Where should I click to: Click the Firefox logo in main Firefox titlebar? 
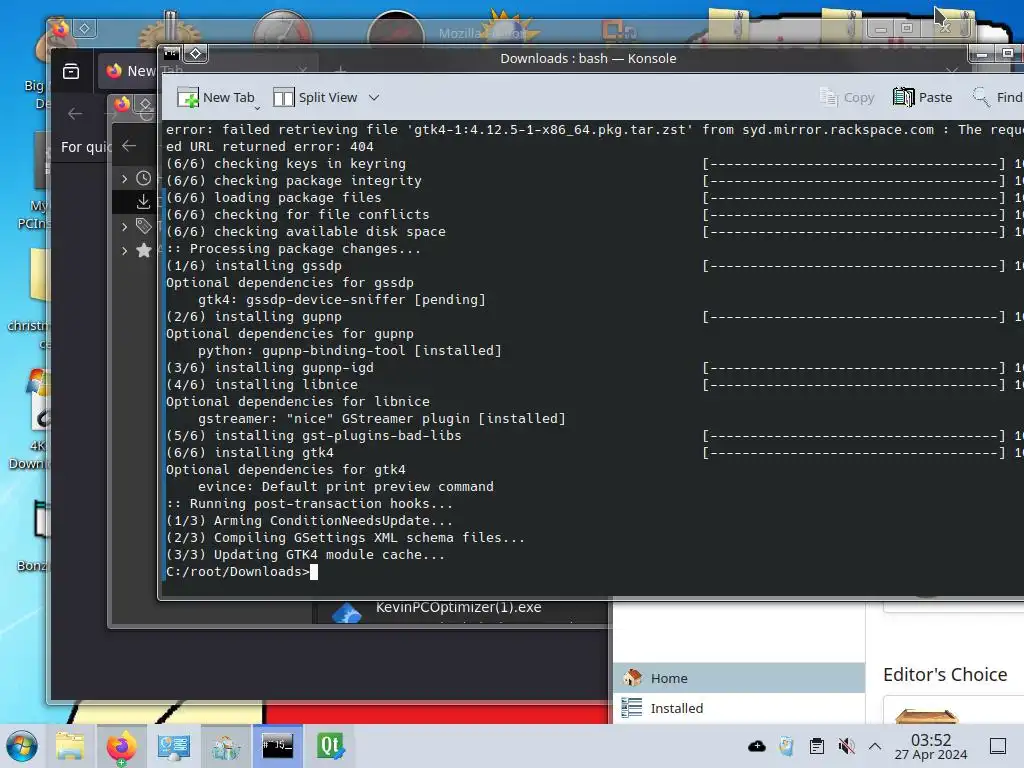point(60,29)
